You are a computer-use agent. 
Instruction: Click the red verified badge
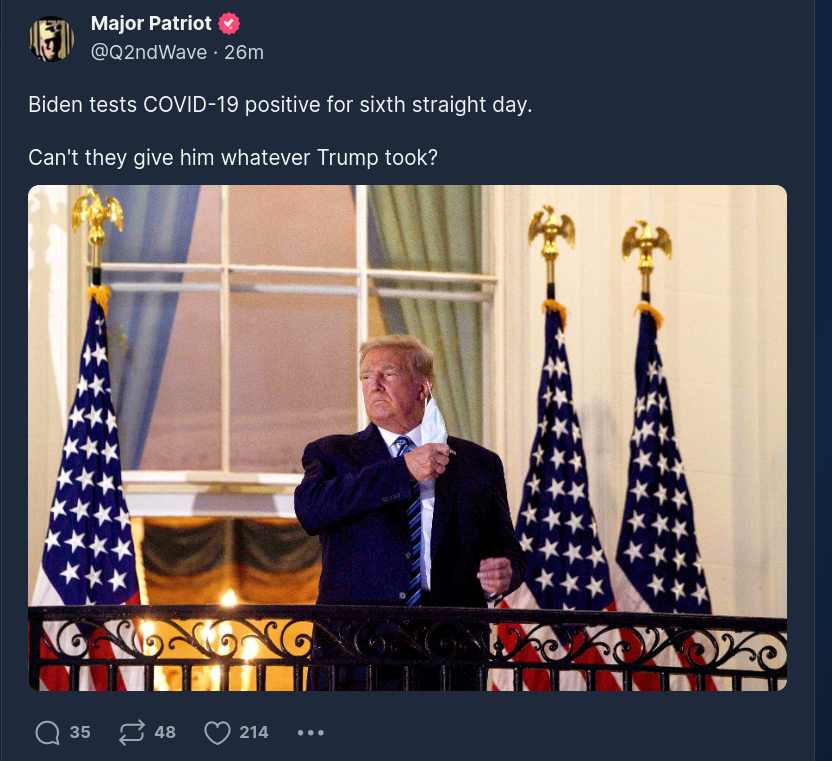[x=229, y=23]
